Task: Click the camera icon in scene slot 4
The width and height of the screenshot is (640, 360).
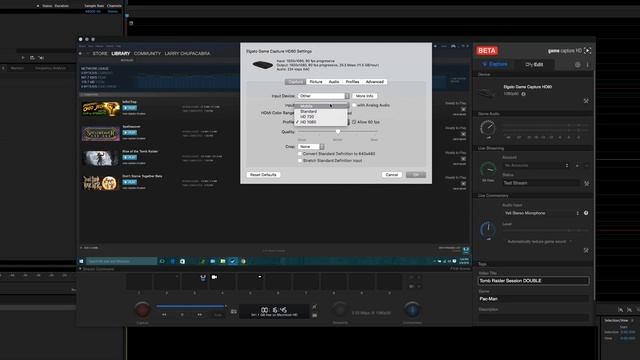Action: (x=214, y=277)
